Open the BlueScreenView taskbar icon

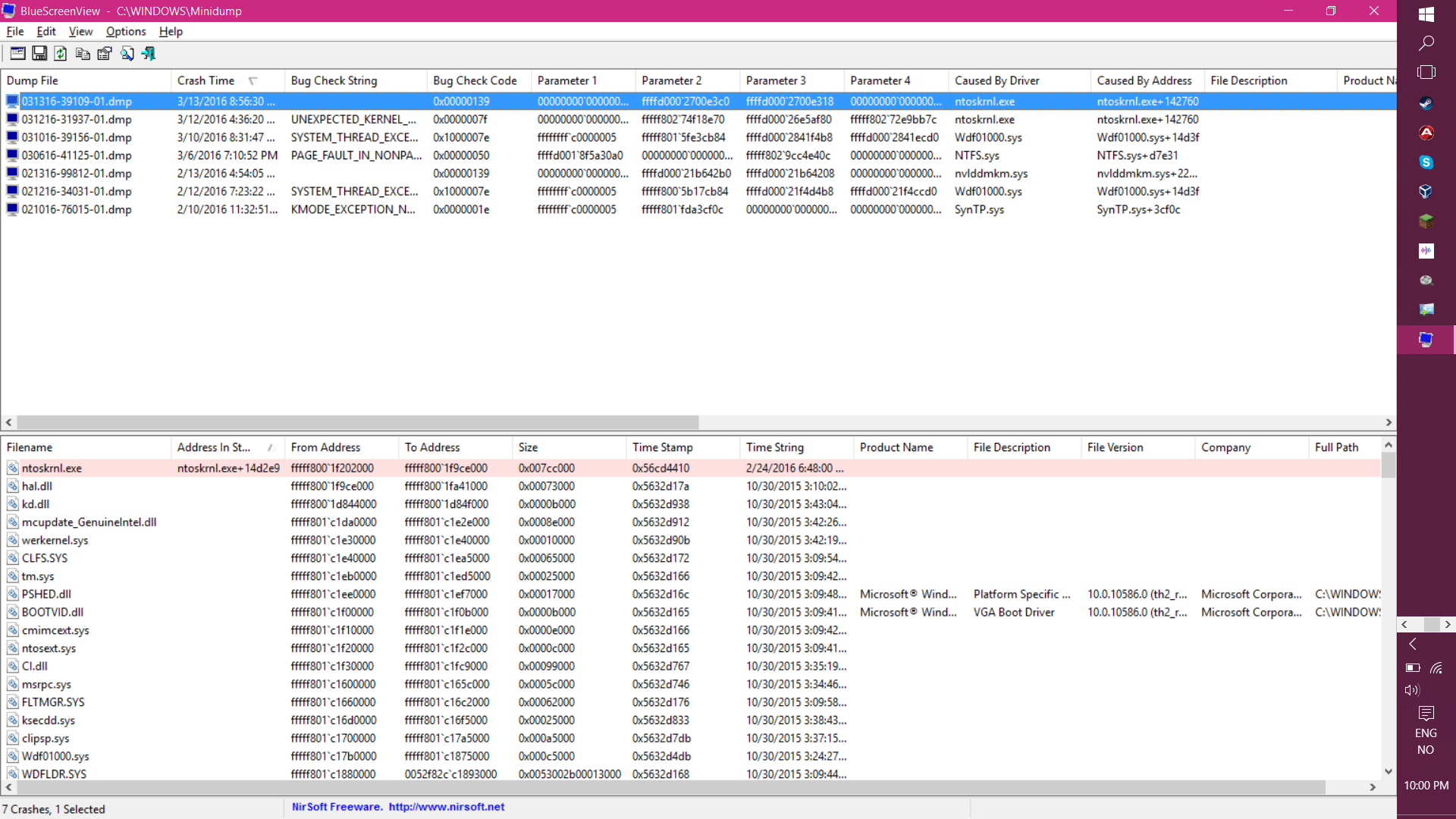(1426, 339)
